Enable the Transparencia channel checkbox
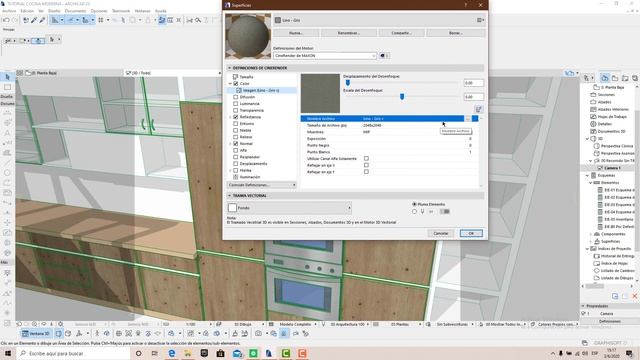640x360 pixels. (236, 110)
